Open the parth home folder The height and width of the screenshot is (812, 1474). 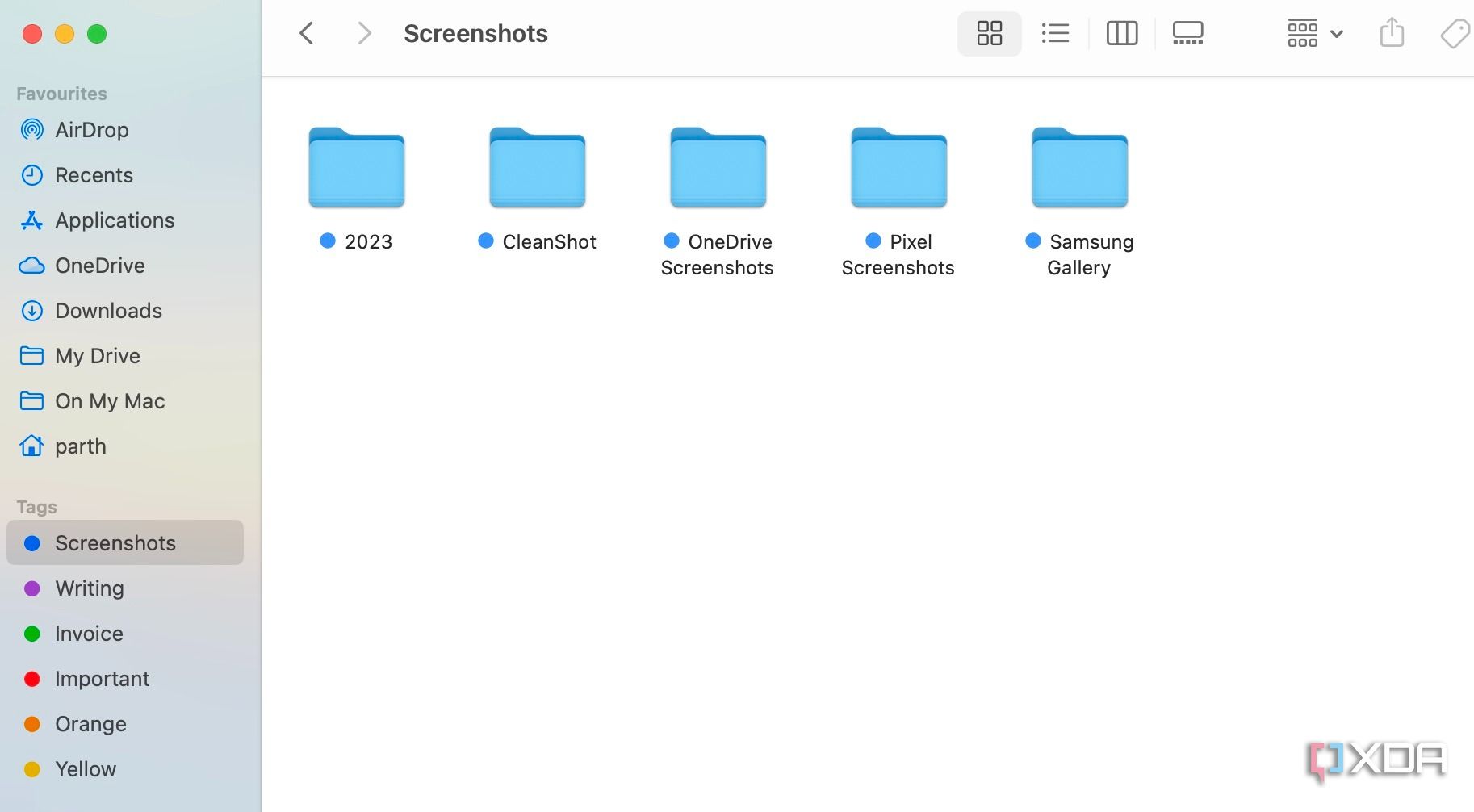pyautogui.click(x=80, y=446)
